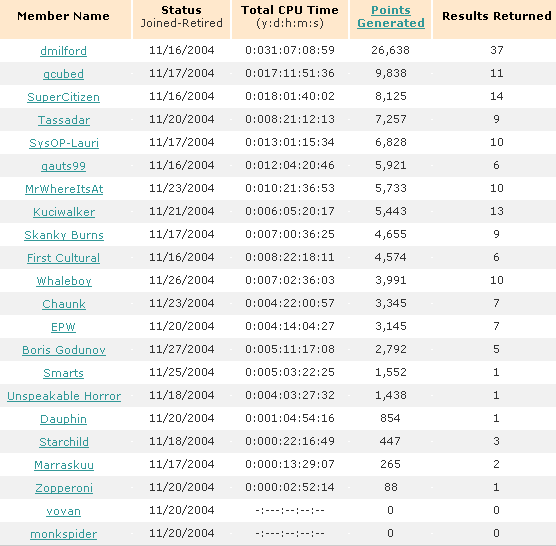Open SysOP-Lauri member link
The width and height of the screenshot is (556, 546).
[x=64, y=143]
